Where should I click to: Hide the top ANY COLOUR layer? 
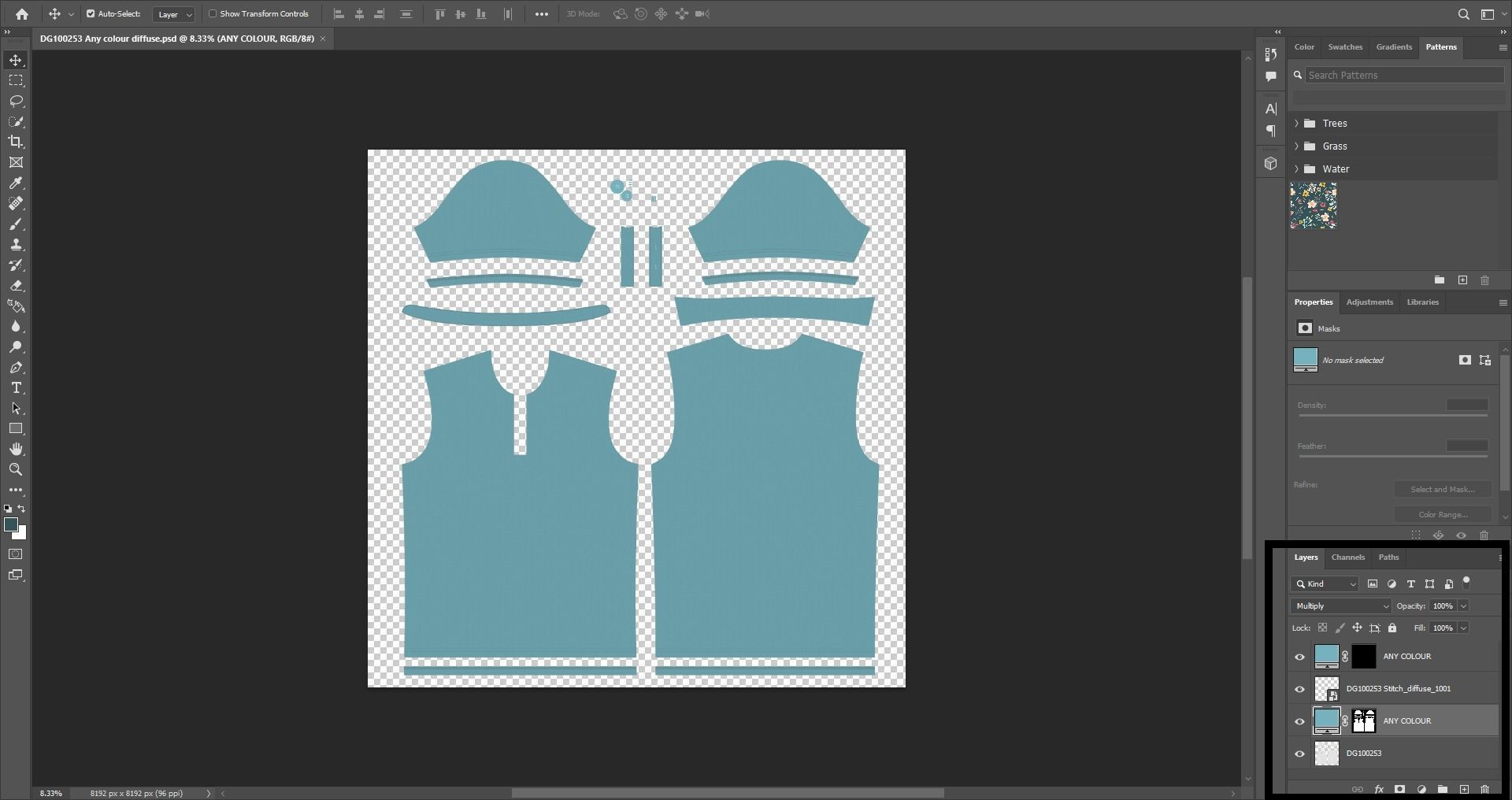1300,657
